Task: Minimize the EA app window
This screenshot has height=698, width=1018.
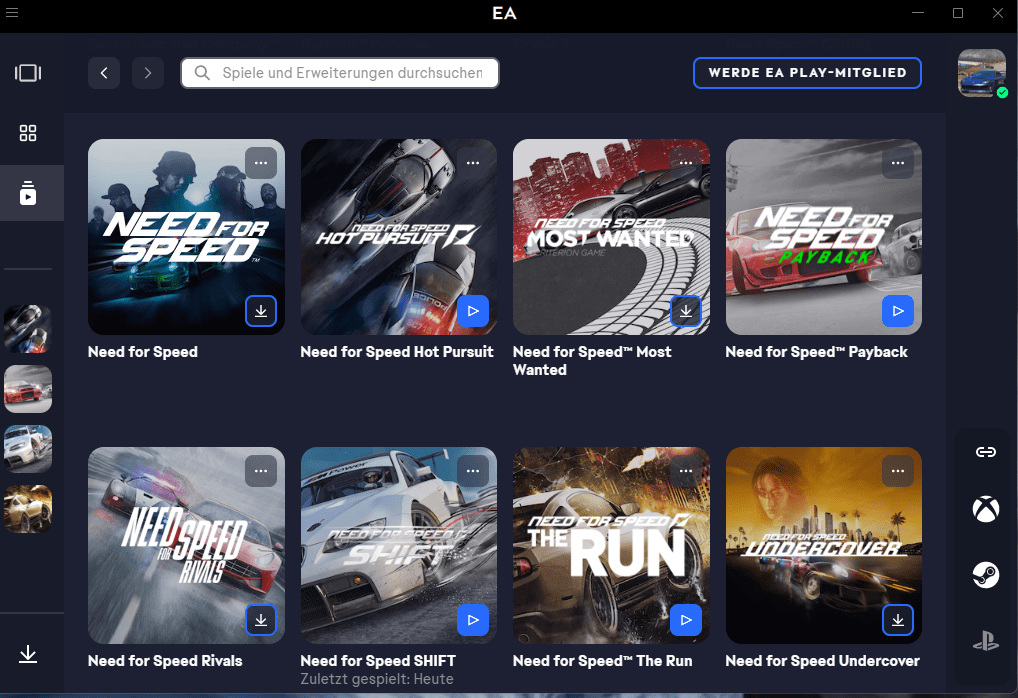Action: [x=917, y=12]
